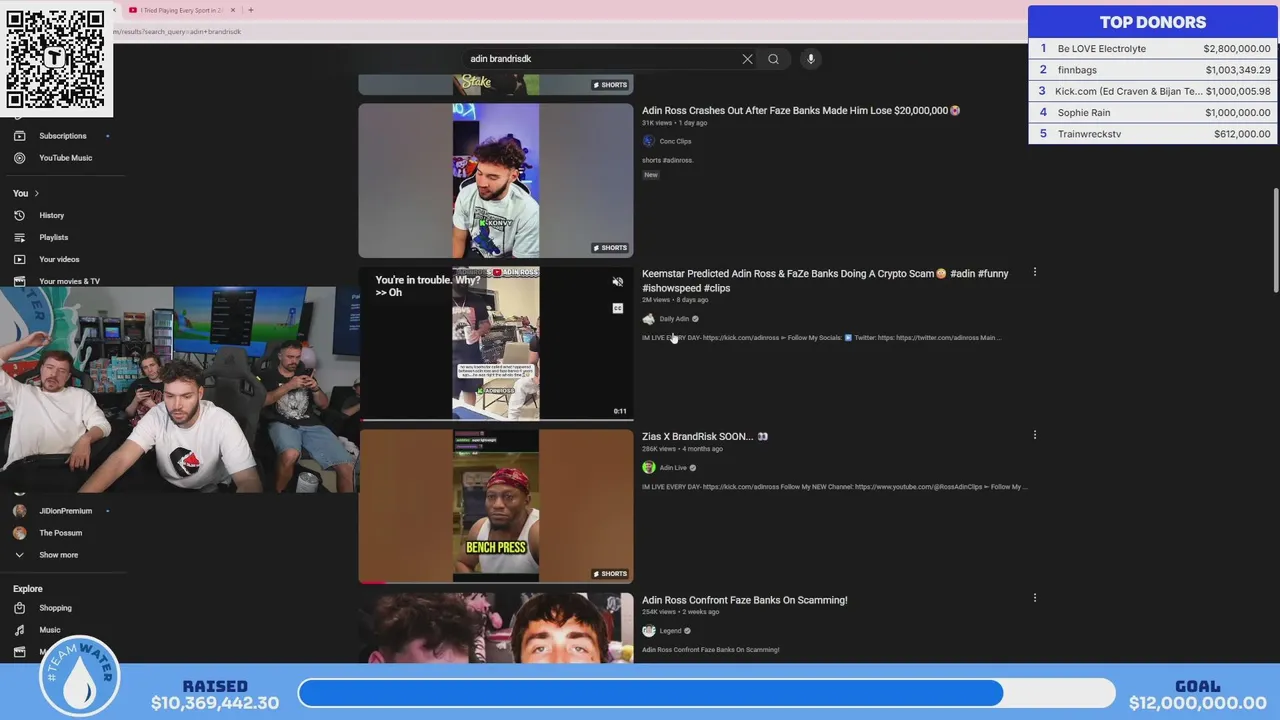
Task: Click the Conc Clips channel avatar
Action: [x=648, y=141]
